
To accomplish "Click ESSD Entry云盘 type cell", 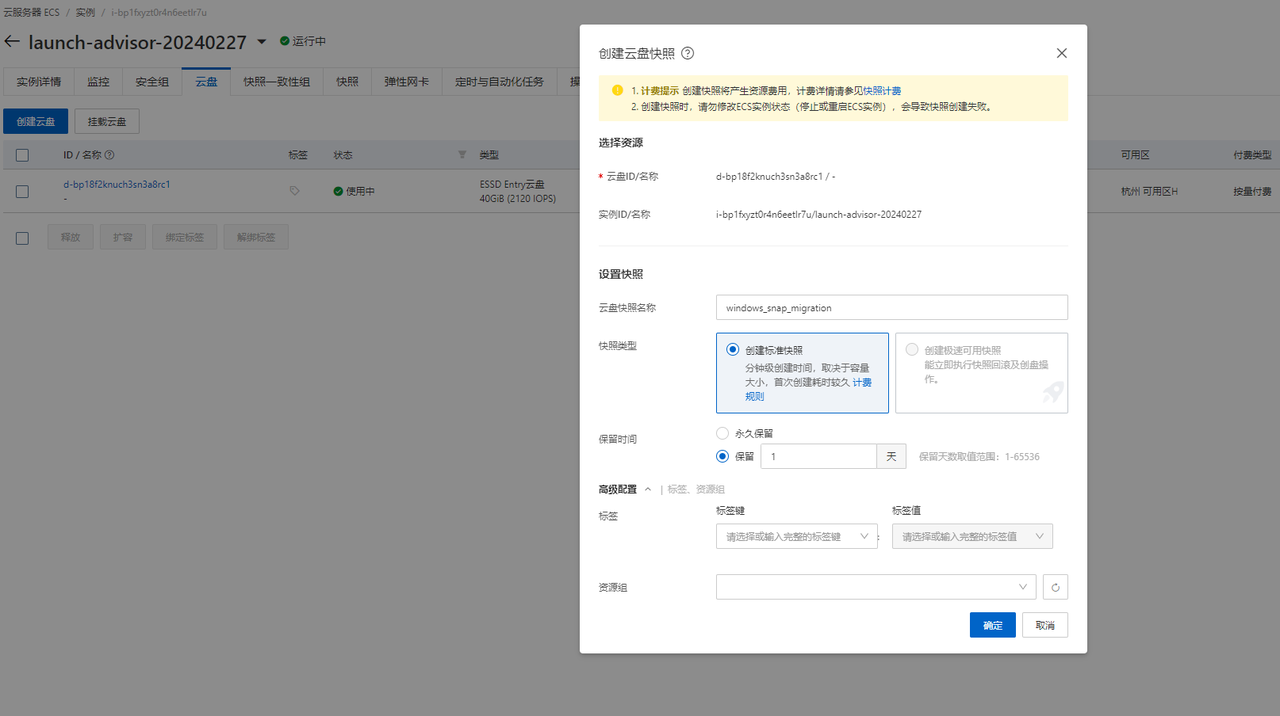I will 512,184.
